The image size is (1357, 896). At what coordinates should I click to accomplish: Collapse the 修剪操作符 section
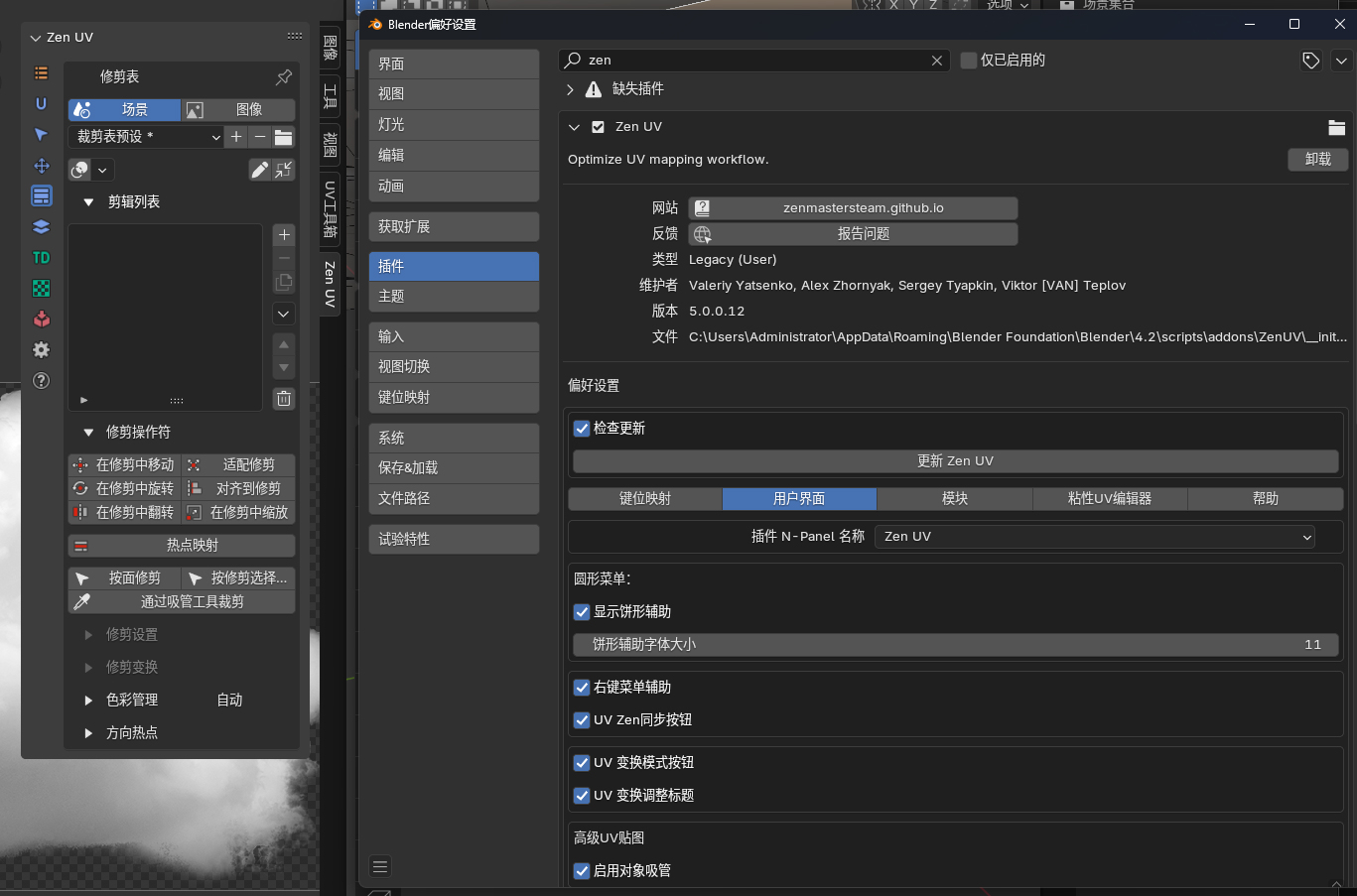click(x=88, y=433)
